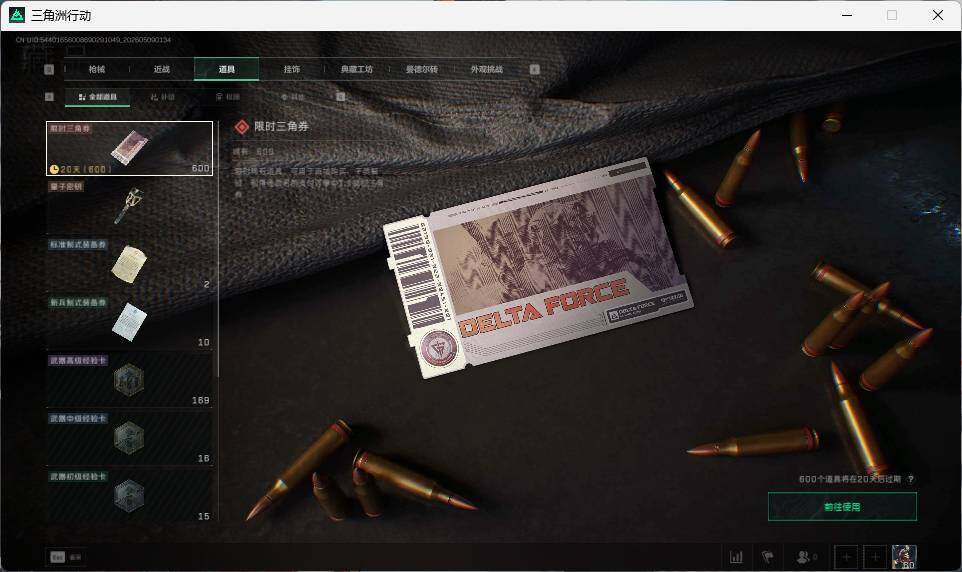This screenshot has width=962, height=572.
Task: Click the player avatar at bottom right
Action: [904, 557]
